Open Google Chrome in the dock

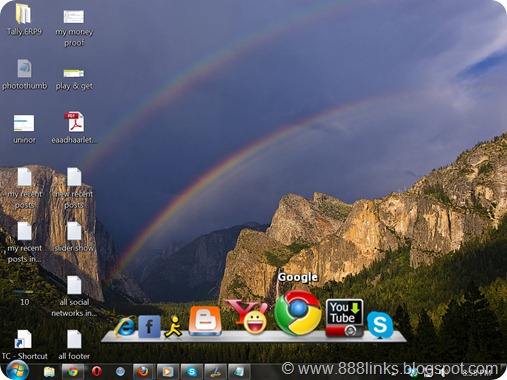(298, 312)
